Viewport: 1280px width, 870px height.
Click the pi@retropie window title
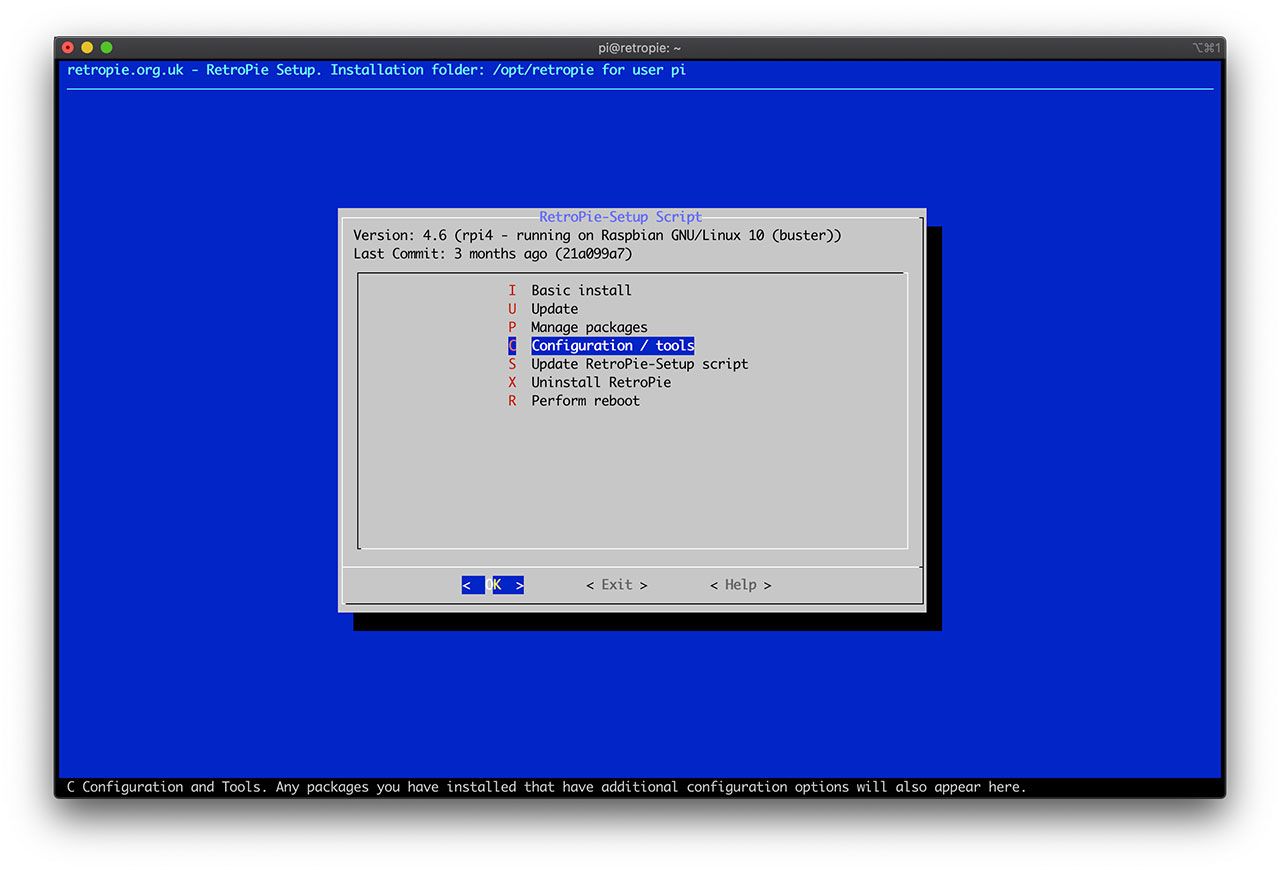point(639,47)
